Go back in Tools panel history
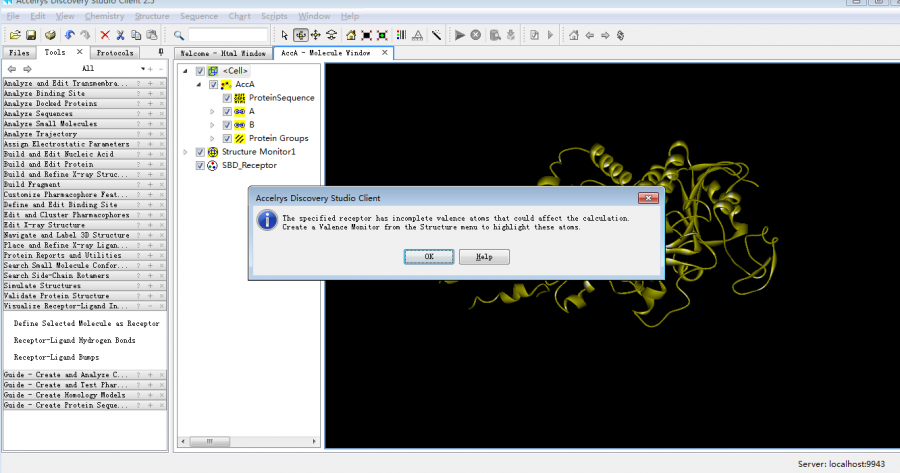This screenshot has width=900, height=473. (x=11, y=68)
